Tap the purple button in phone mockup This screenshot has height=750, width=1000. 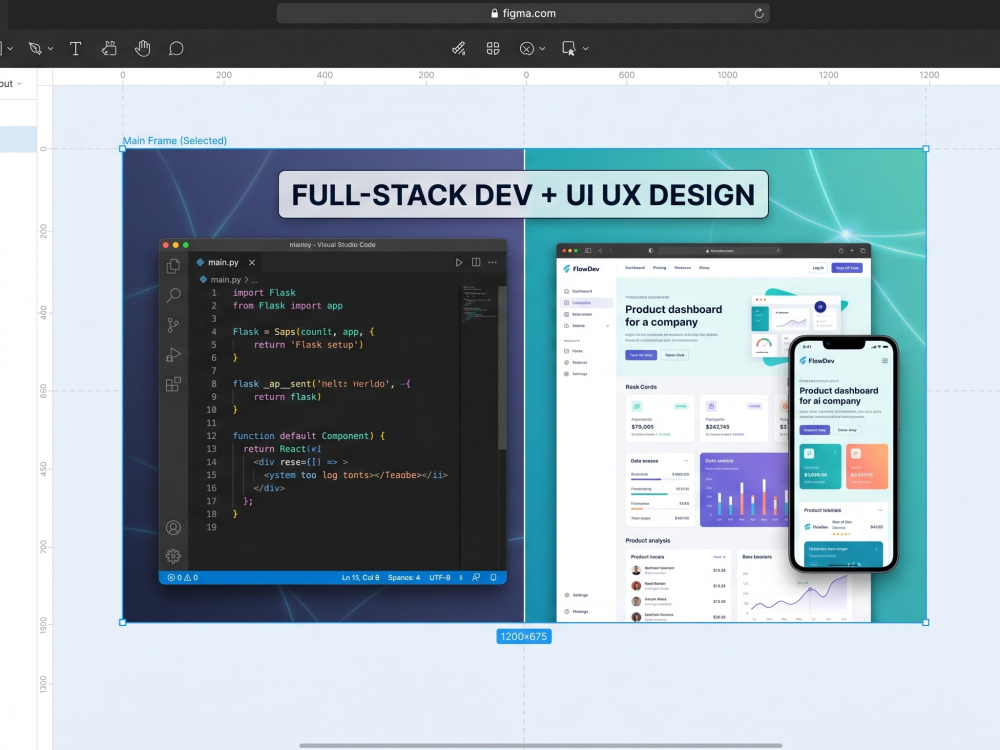click(x=814, y=430)
